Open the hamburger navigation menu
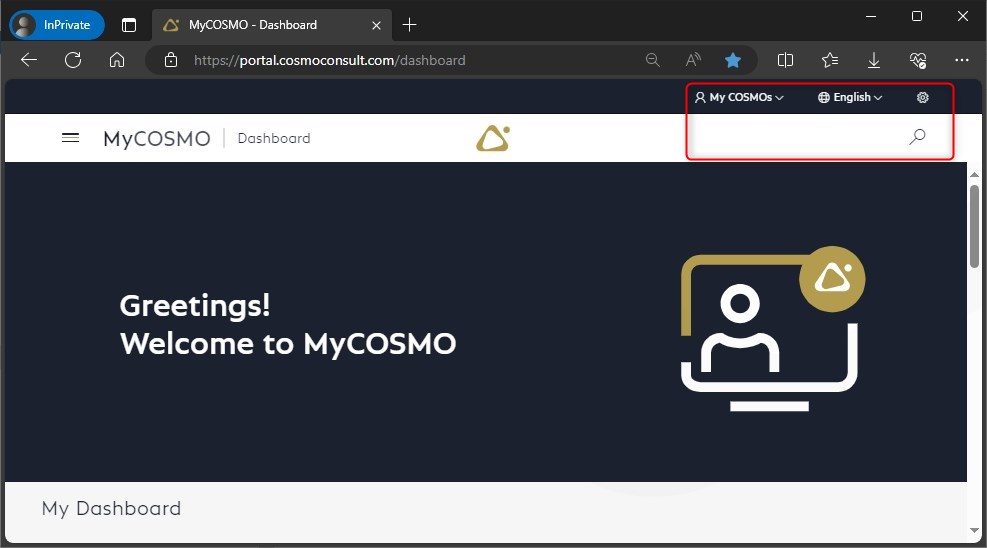The width and height of the screenshot is (987, 548). 70,138
